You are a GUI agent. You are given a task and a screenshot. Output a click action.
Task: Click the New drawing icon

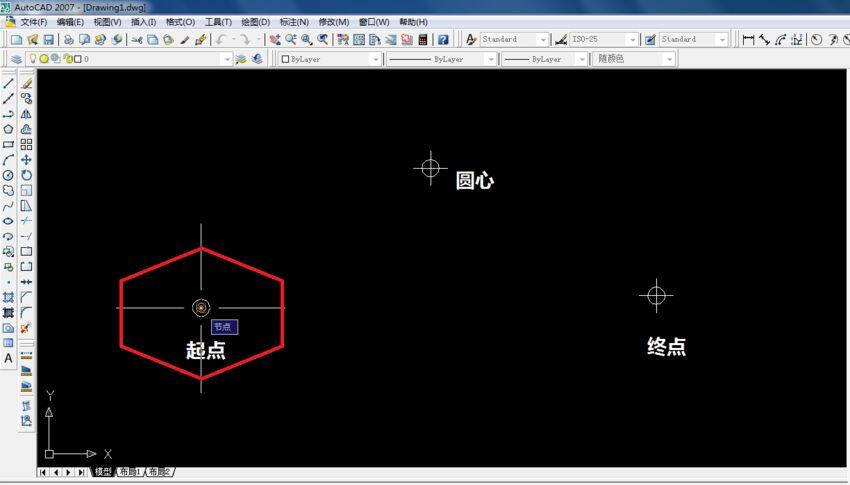17,40
